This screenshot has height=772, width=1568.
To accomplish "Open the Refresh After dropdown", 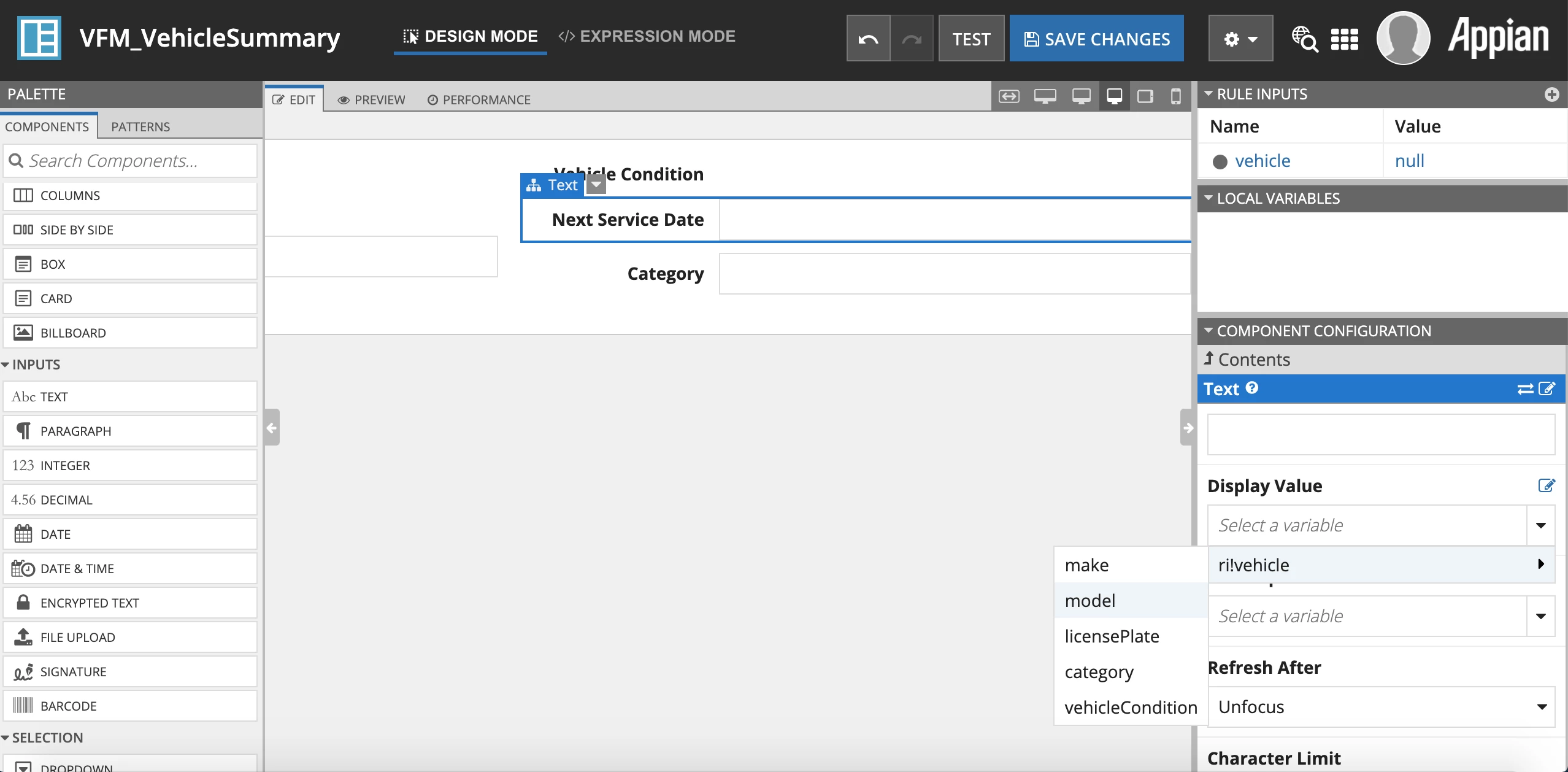I will [x=1381, y=707].
